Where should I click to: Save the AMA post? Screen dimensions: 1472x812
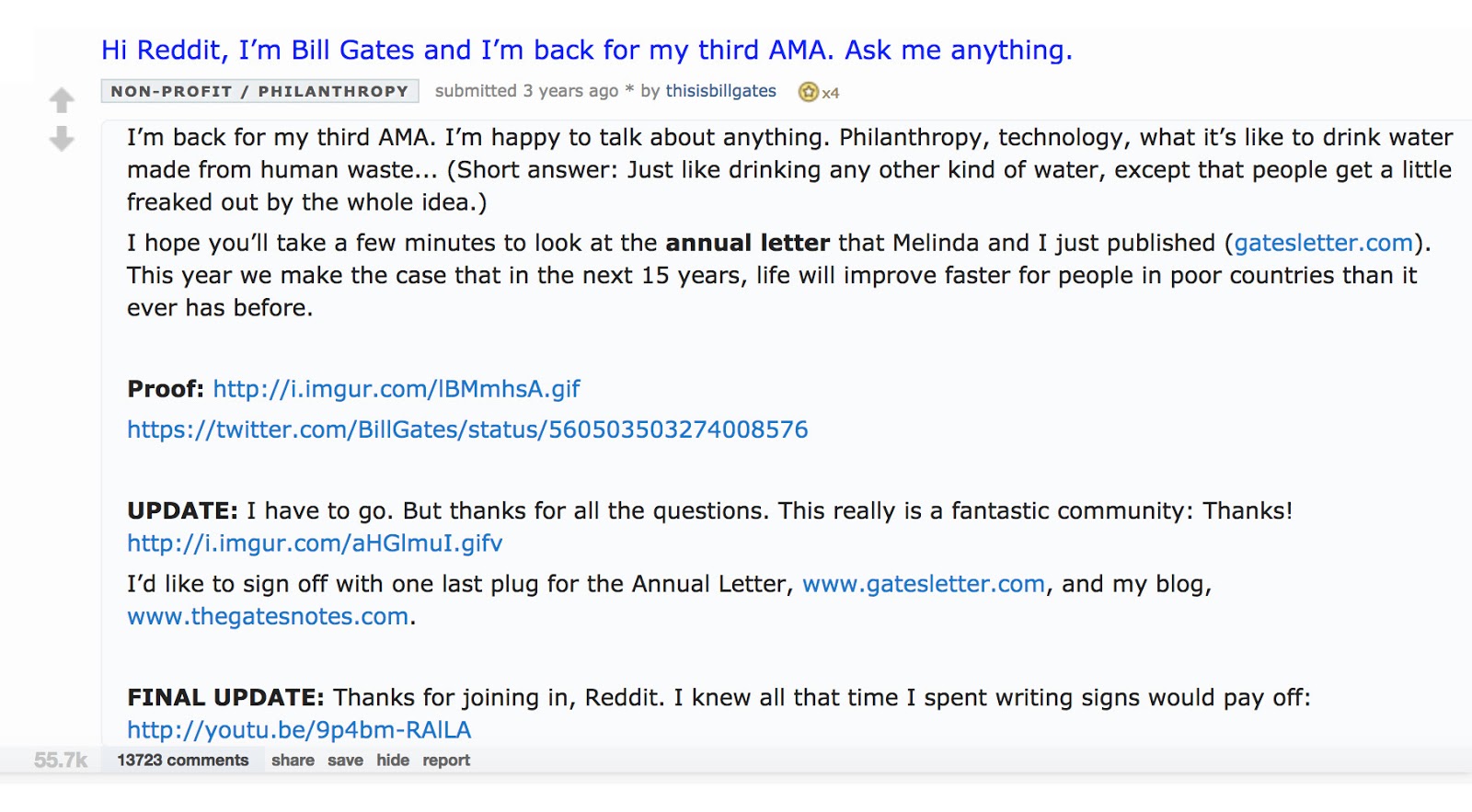click(x=345, y=761)
